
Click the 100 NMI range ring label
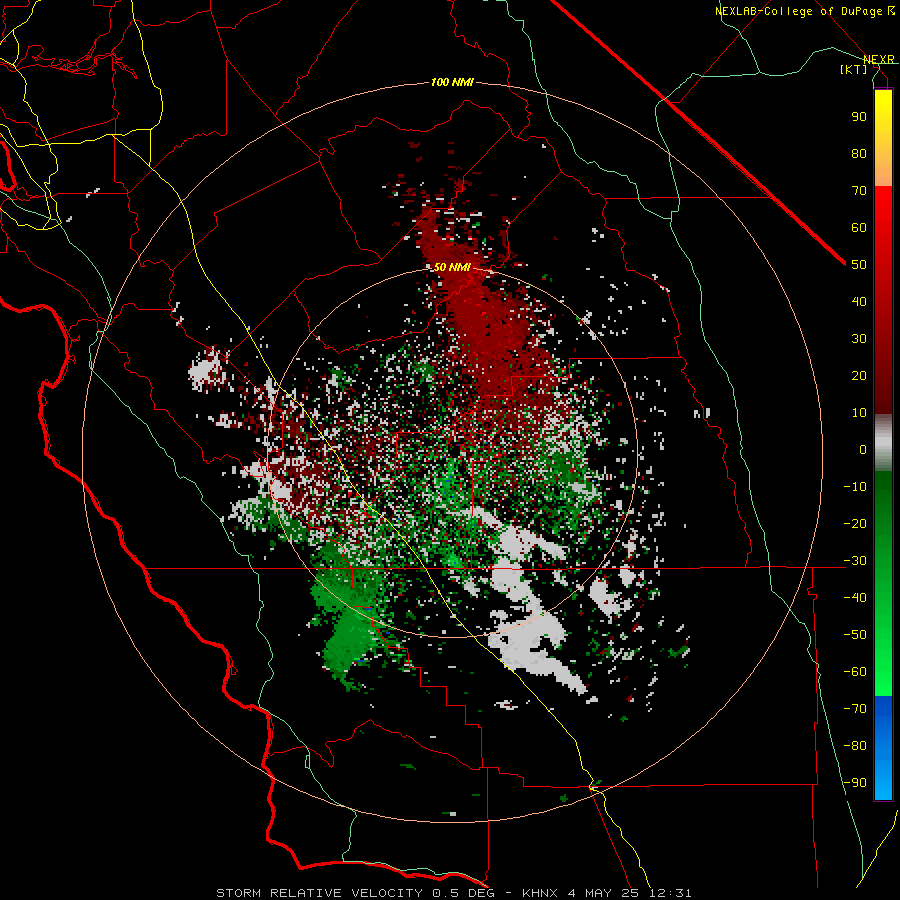[452, 83]
